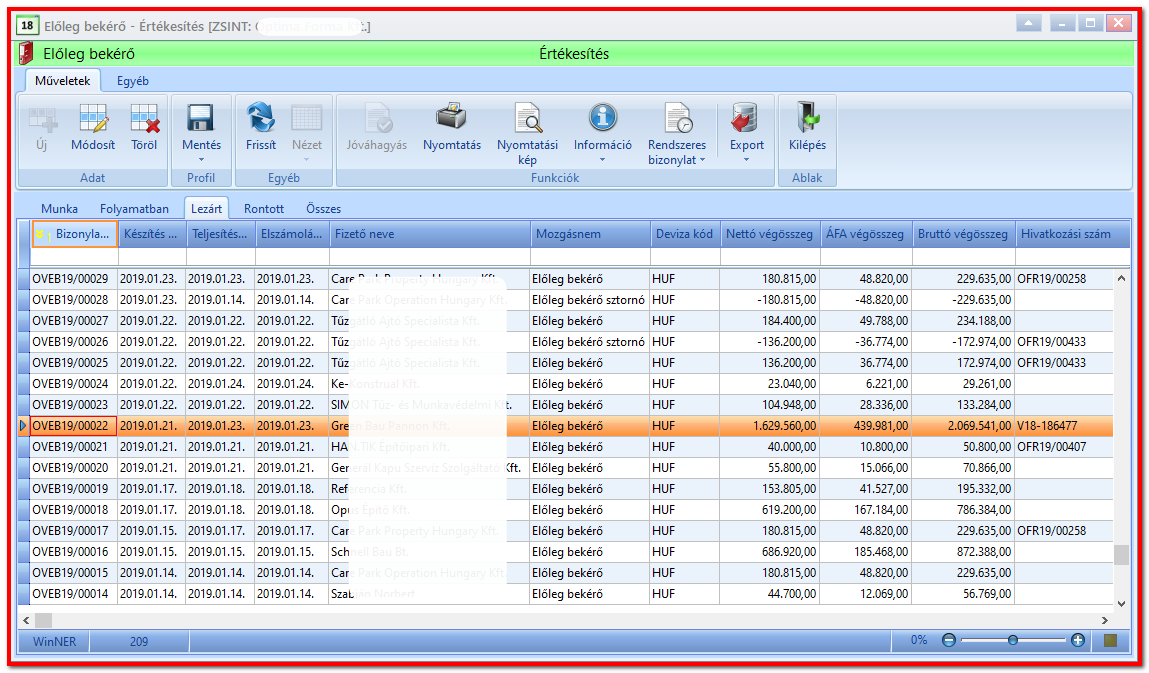The image size is (1149, 673).
Task: Select the Rontott tab
Action: point(264,209)
